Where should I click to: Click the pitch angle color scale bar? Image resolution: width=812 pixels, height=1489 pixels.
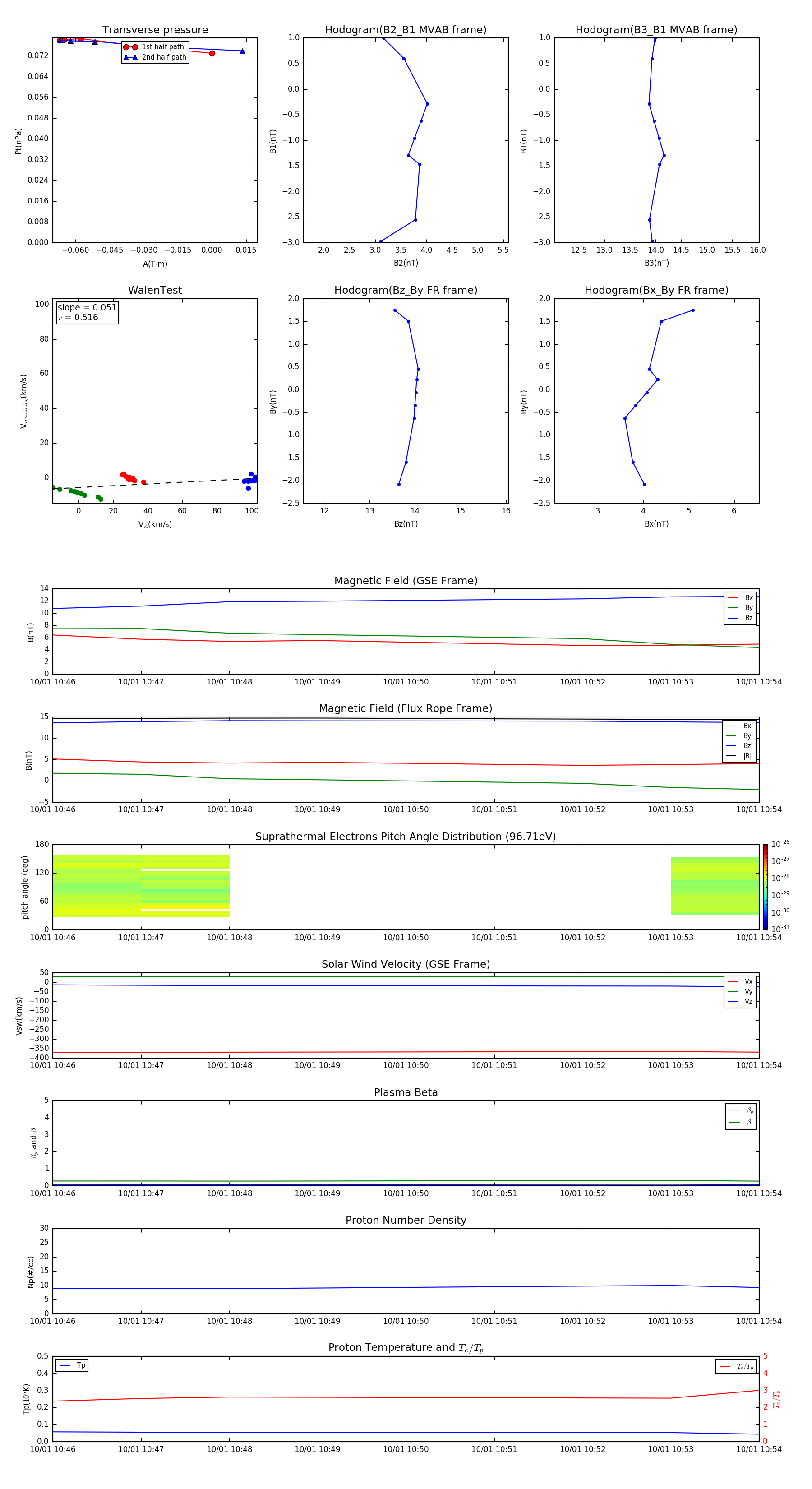click(x=765, y=887)
